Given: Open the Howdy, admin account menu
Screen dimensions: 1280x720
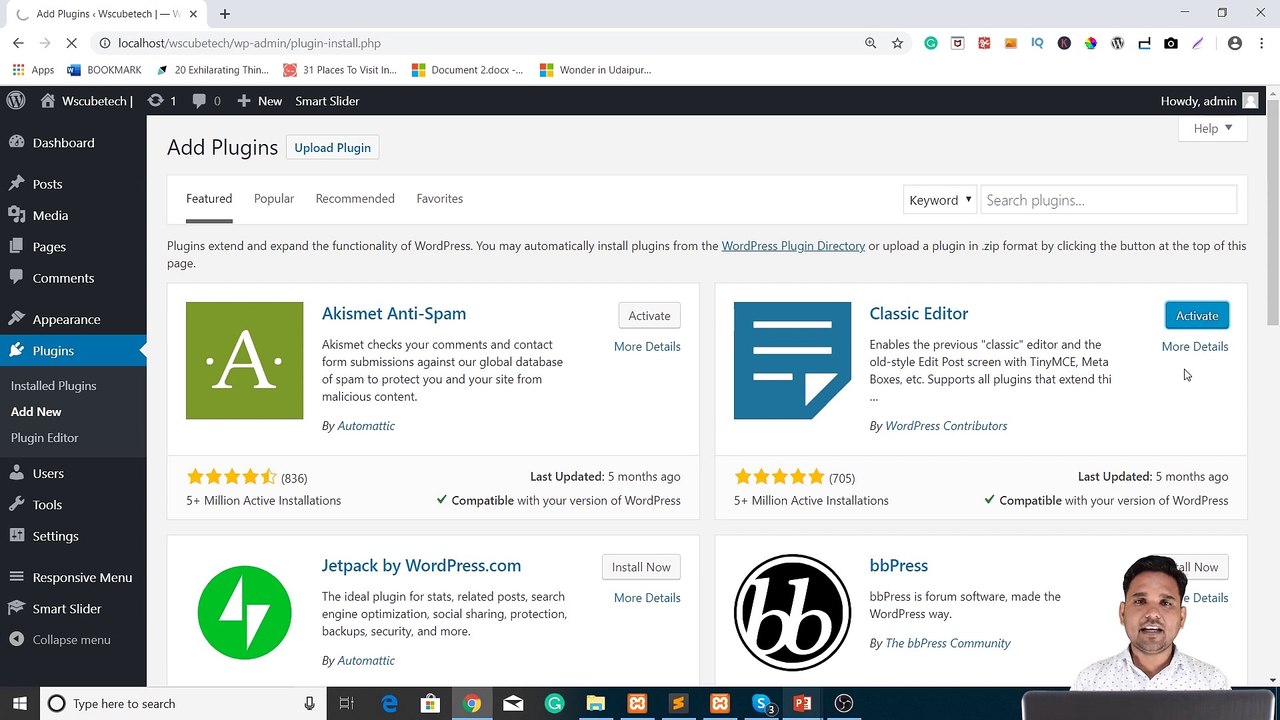Looking at the screenshot, I should [x=1209, y=101].
